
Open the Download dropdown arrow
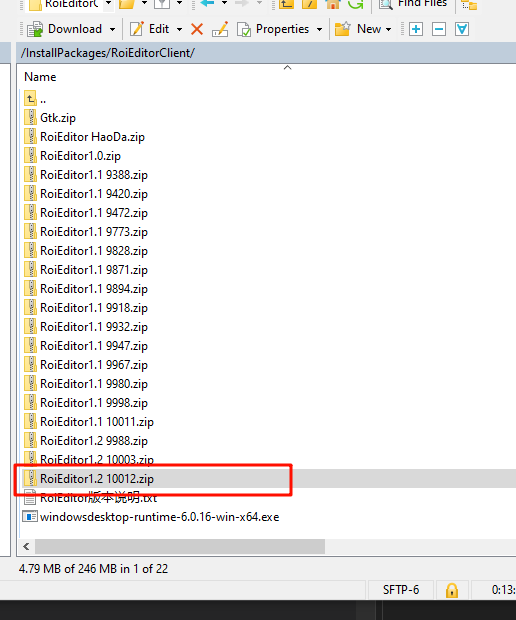click(x=113, y=30)
